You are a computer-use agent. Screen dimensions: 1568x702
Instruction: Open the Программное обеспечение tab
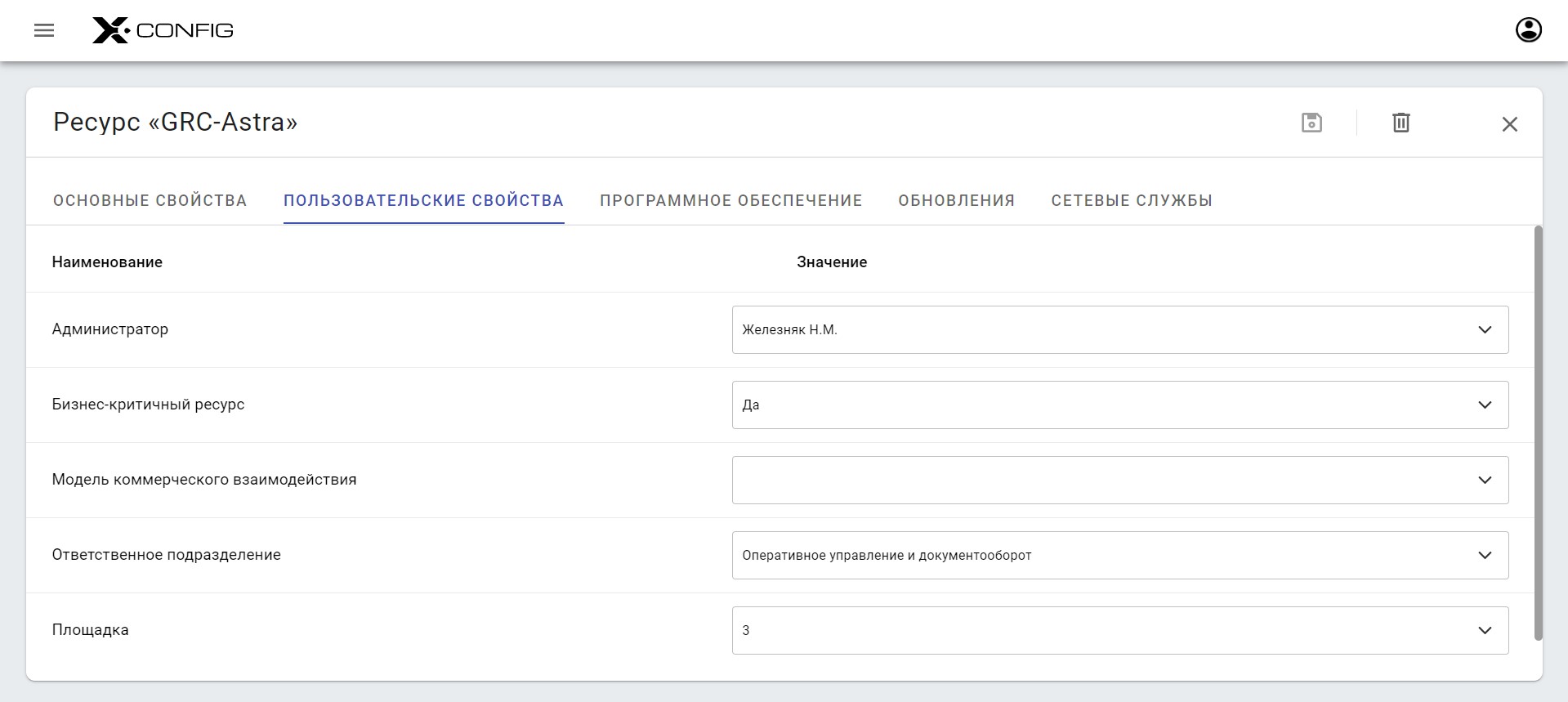pyautogui.click(x=730, y=201)
